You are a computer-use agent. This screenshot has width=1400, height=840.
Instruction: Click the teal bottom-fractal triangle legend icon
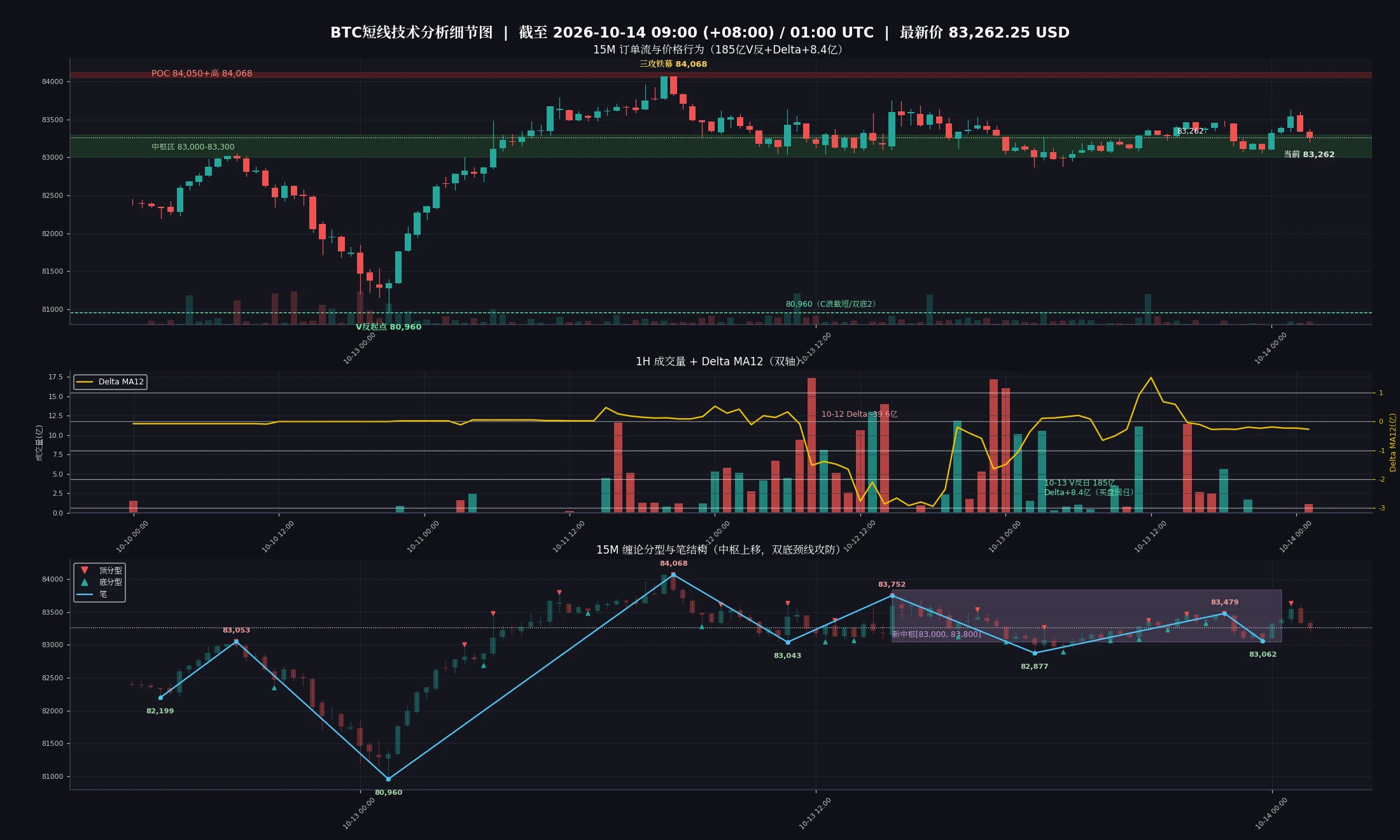tap(85, 582)
